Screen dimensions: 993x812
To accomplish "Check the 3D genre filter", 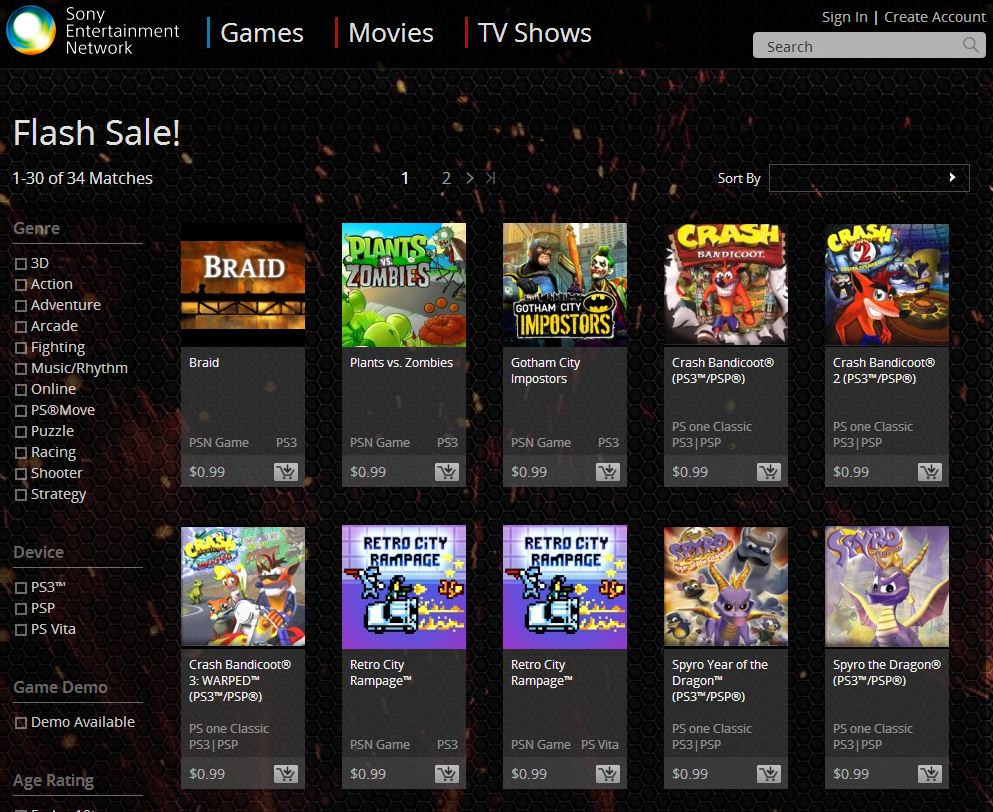I will pos(21,263).
